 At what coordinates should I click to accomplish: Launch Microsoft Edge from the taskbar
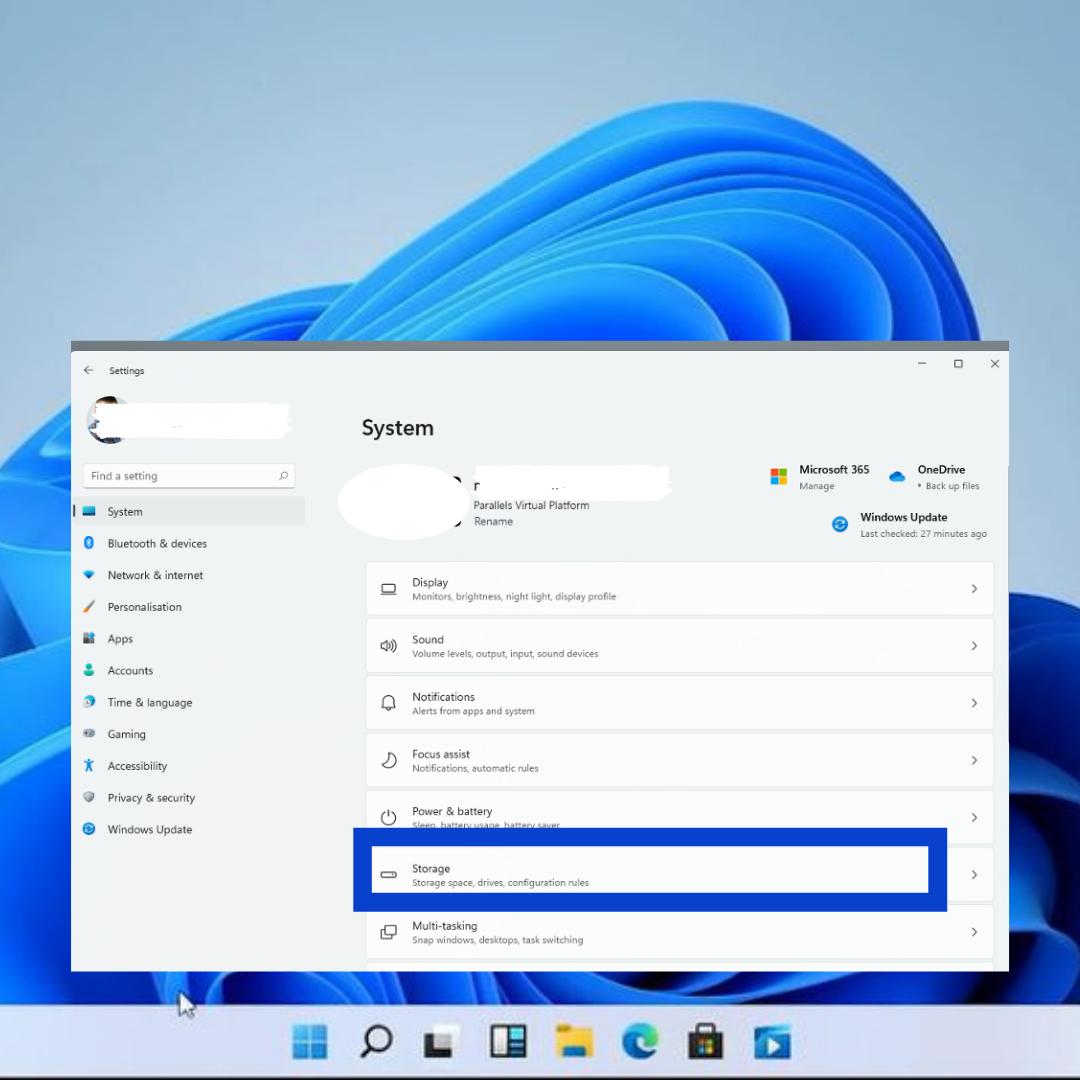pos(641,1042)
